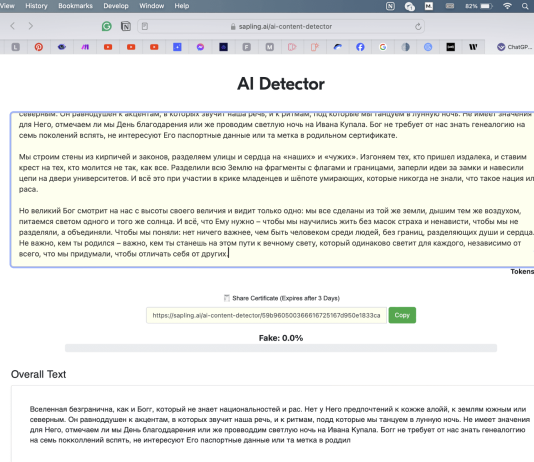Open Notion from the macOS menu bar

click(390, 6)
